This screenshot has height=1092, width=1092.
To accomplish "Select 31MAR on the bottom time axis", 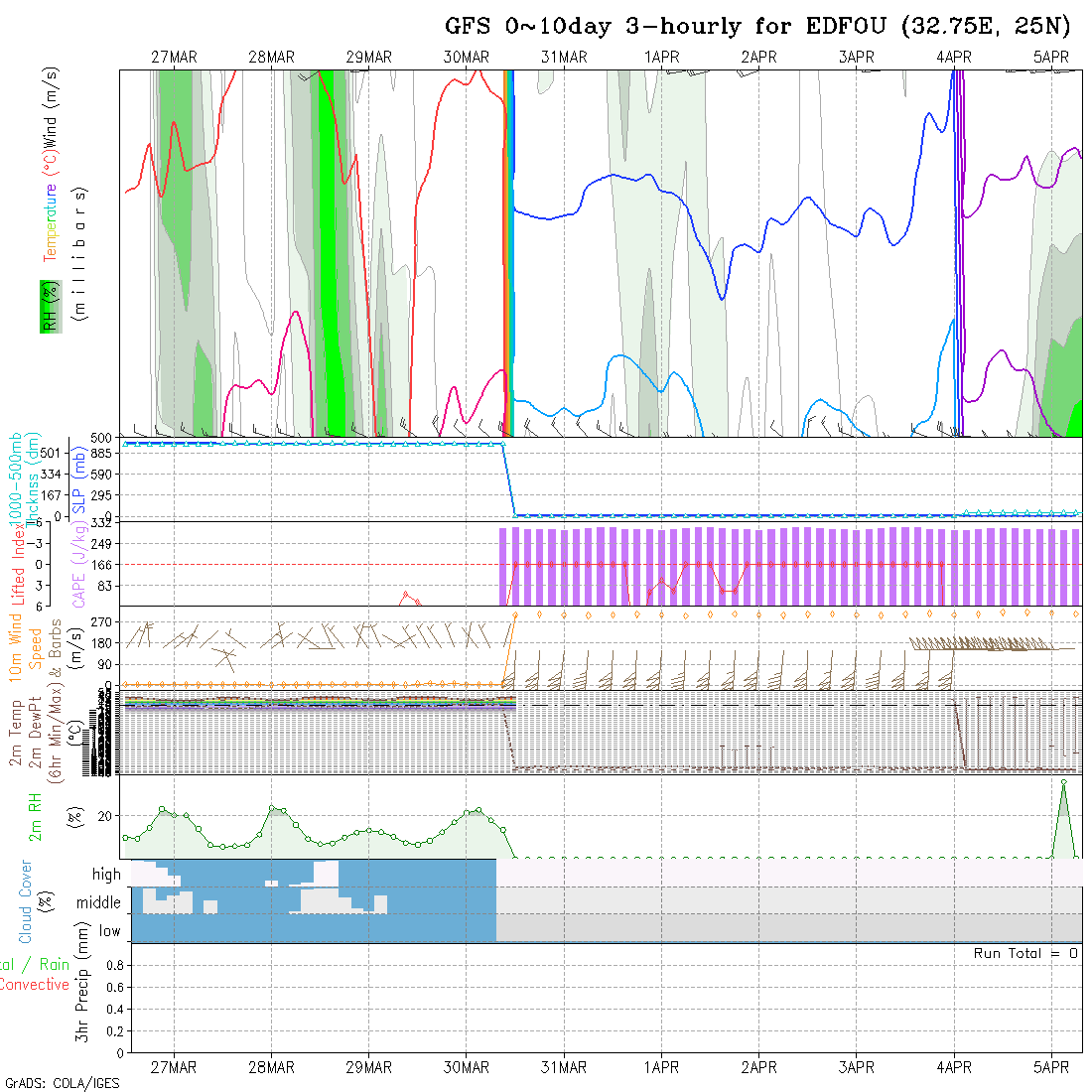I will coord(564,1067).
